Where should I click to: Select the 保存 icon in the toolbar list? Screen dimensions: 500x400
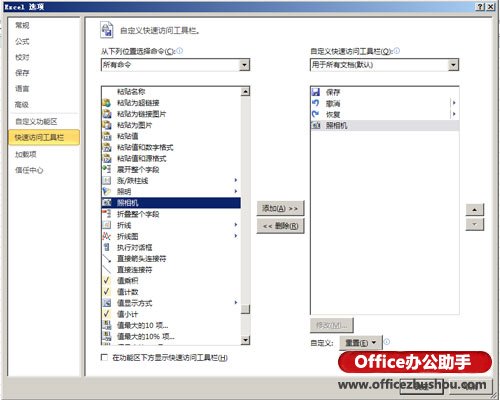[315, 92]
